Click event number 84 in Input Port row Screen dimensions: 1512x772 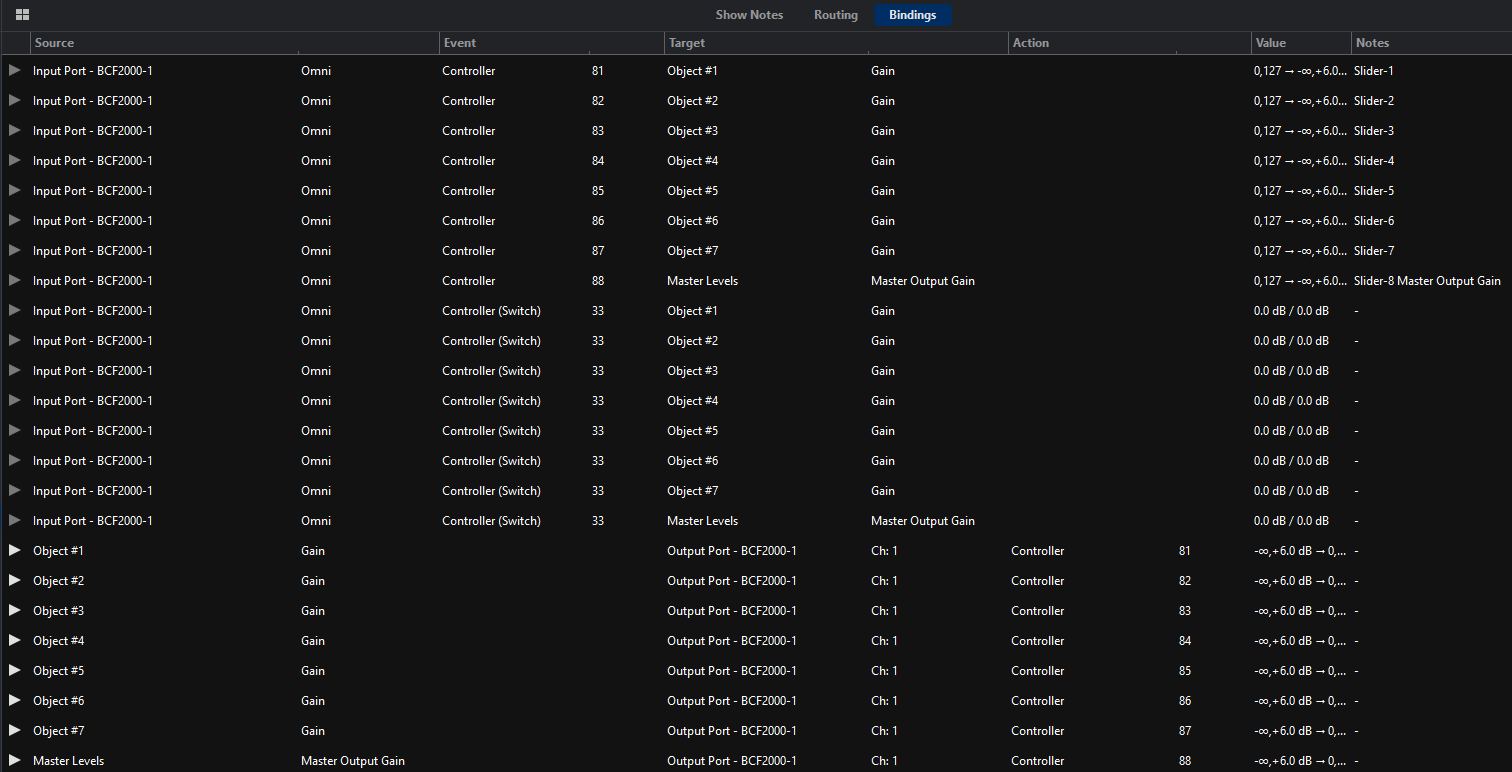click(x=598, y=161)
